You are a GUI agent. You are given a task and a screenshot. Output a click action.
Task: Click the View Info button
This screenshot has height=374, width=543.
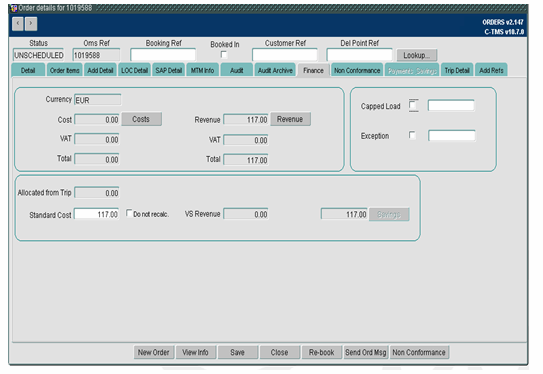click(195, 352)
